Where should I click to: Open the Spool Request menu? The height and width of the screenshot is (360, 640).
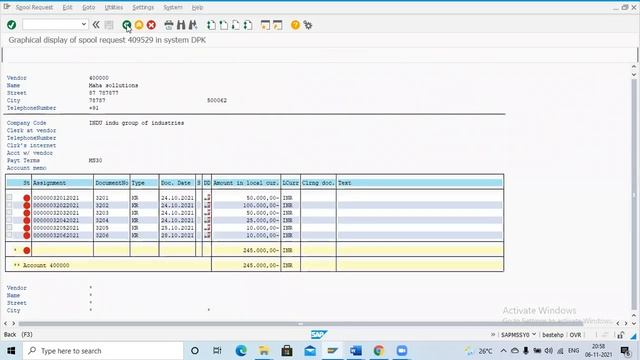pyautogui.click(x=34, y=7)
